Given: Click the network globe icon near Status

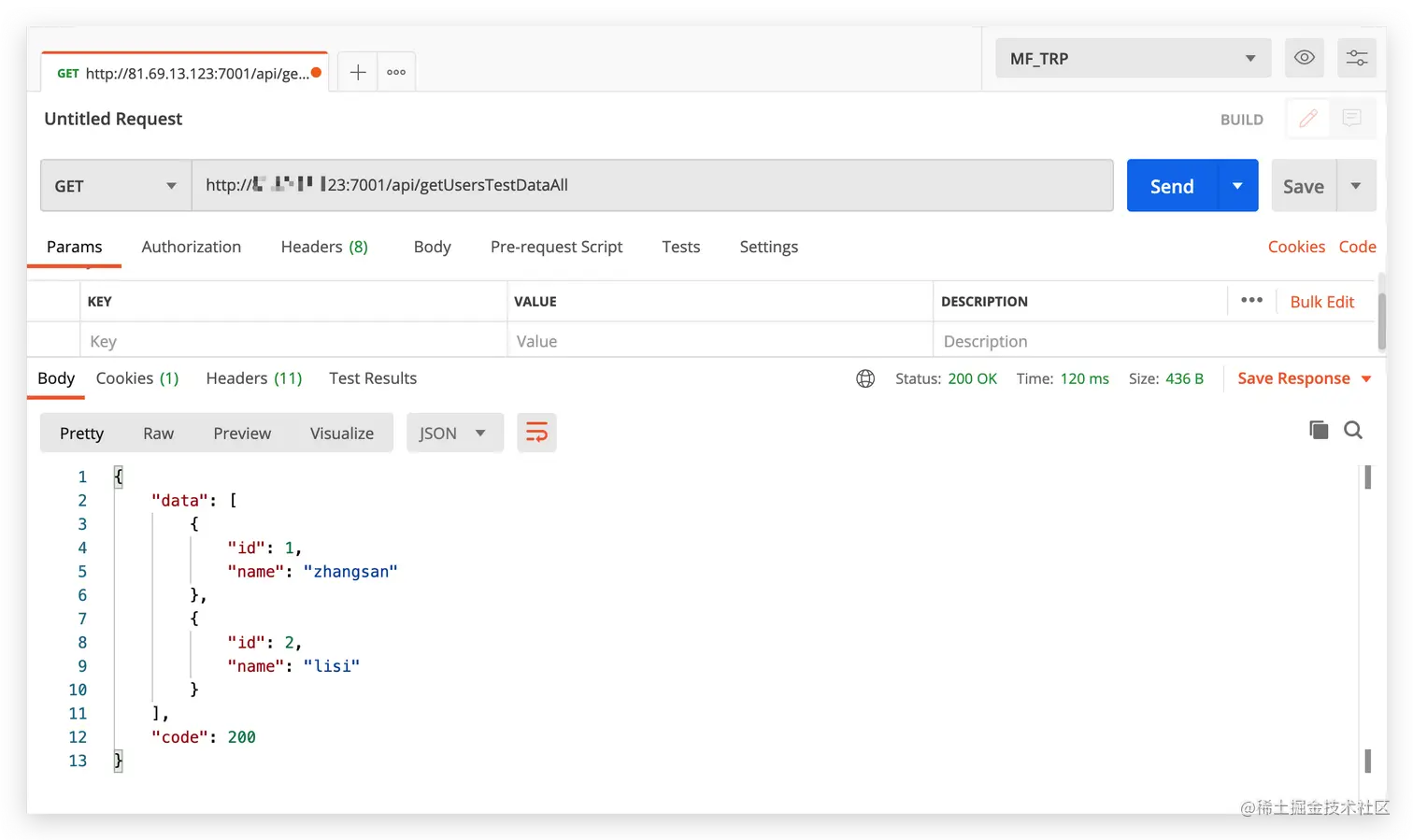Looking at the screenshot, I should point(865,378).
